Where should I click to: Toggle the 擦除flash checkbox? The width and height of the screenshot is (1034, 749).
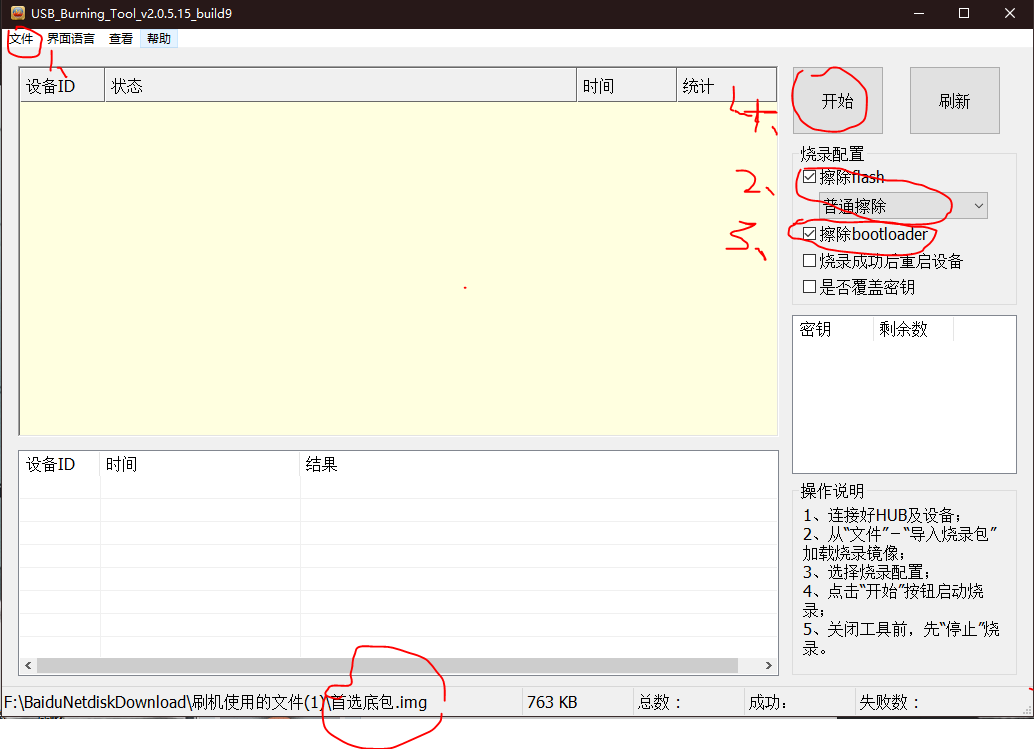(x=809, y=177)
